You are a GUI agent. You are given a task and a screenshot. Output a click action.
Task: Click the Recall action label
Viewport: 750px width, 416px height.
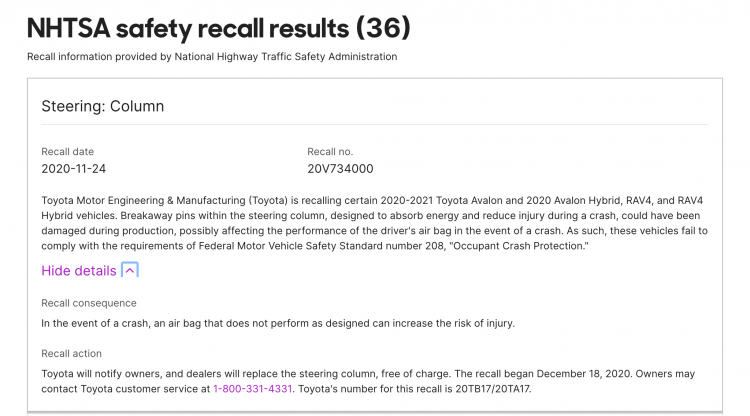click(x=71, y=353)
